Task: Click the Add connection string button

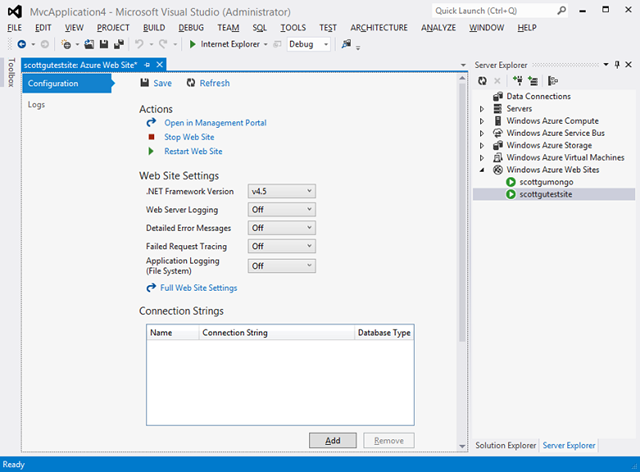Action: 333,441
